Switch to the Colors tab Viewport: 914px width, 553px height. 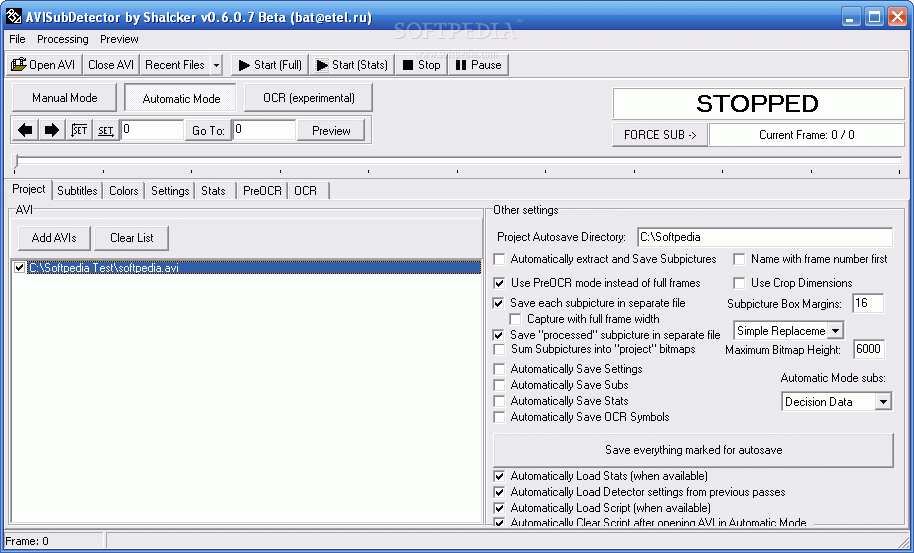(124, 191)
